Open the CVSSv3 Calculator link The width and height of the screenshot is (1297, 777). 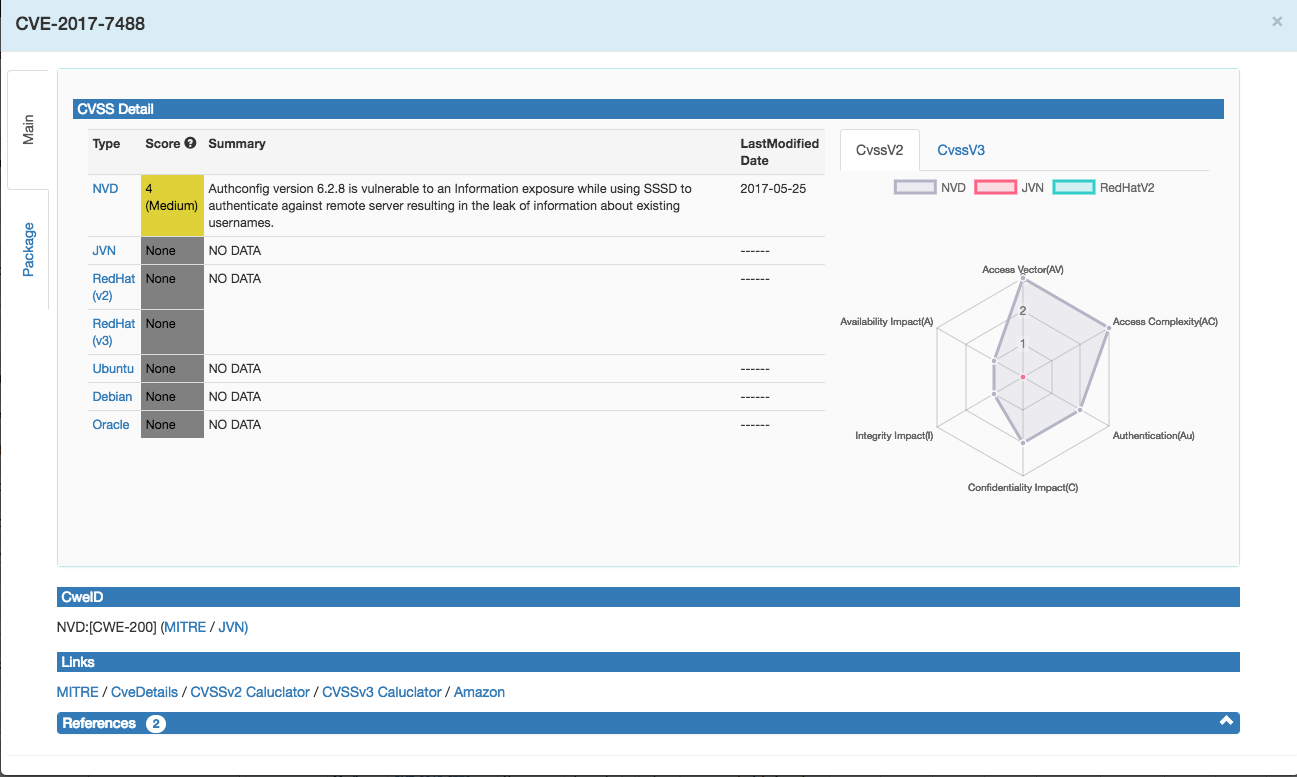pos(381,692)
